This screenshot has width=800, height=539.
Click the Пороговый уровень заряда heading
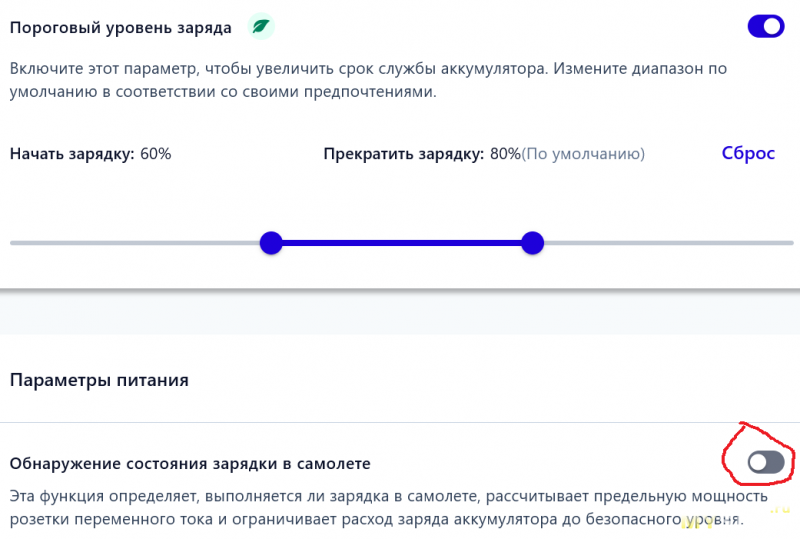click(120, 28)
